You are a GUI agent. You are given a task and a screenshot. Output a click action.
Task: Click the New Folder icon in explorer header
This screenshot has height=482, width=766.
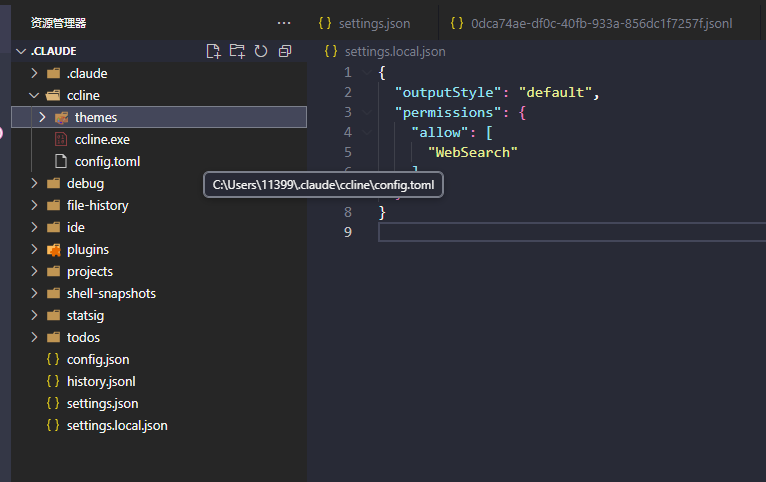[x=237, y=51]
